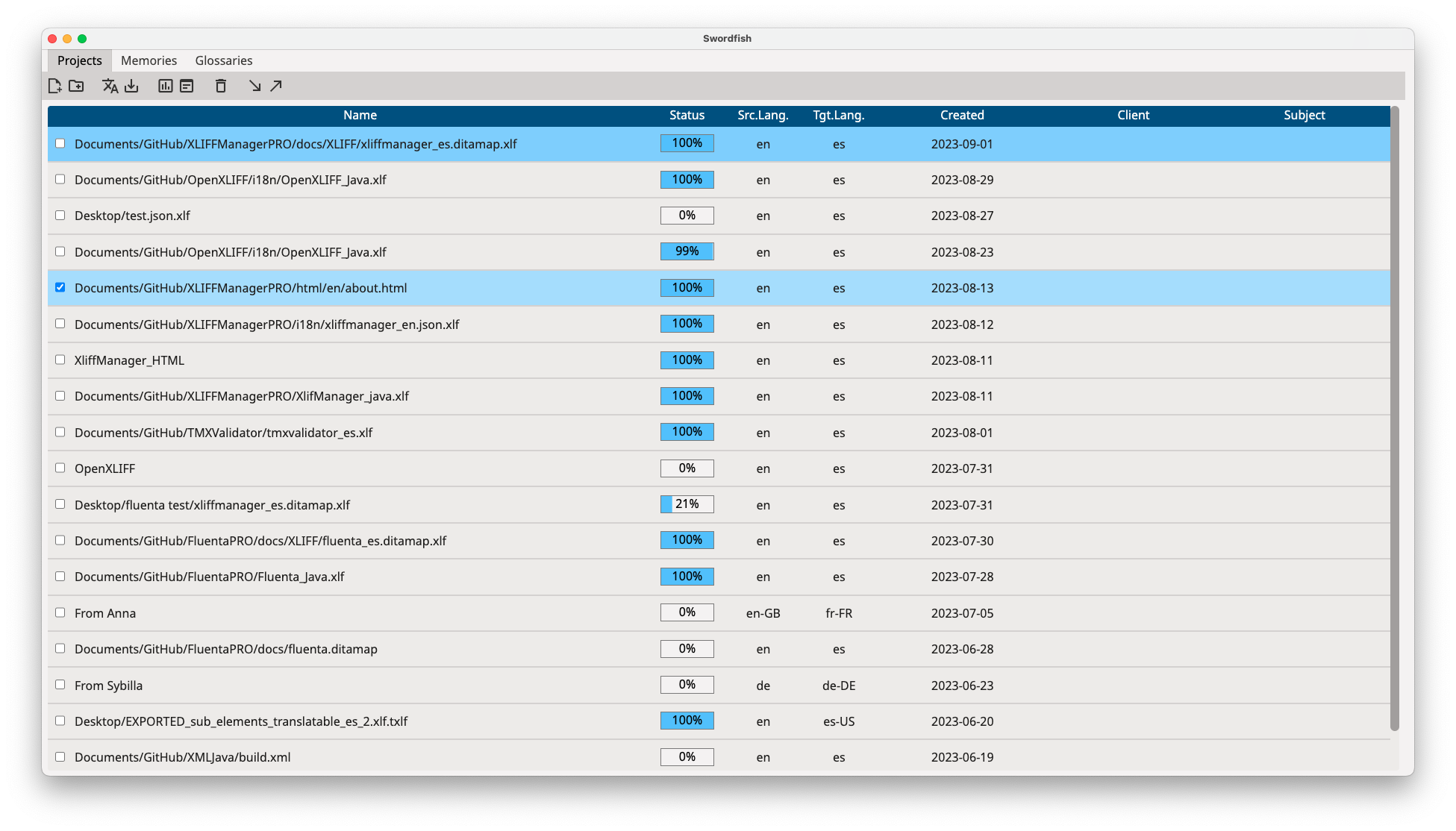The width and height of the screenshot is (1456, 831).
Task: Export XLIFF using the outward arrow icon
Action: point(275,86)
